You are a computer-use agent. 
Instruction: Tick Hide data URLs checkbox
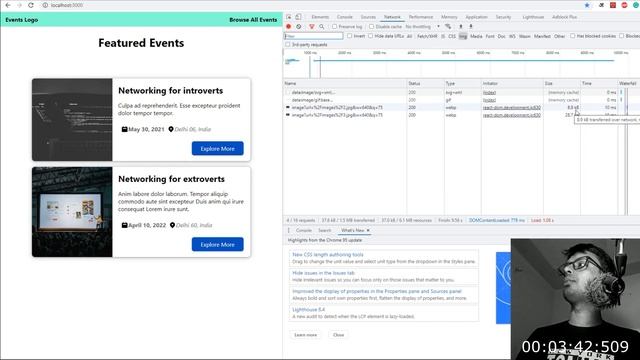[x=371, y=36]
